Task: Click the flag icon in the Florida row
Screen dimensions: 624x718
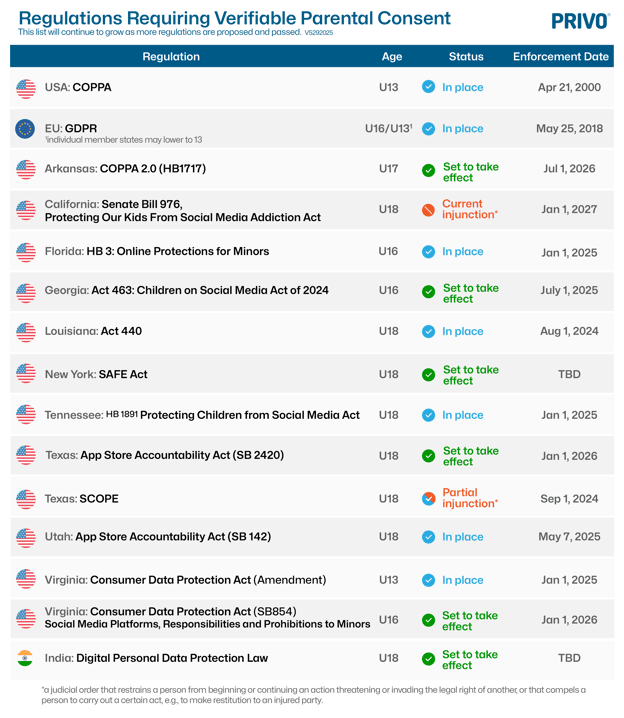Action: point(26,252)
